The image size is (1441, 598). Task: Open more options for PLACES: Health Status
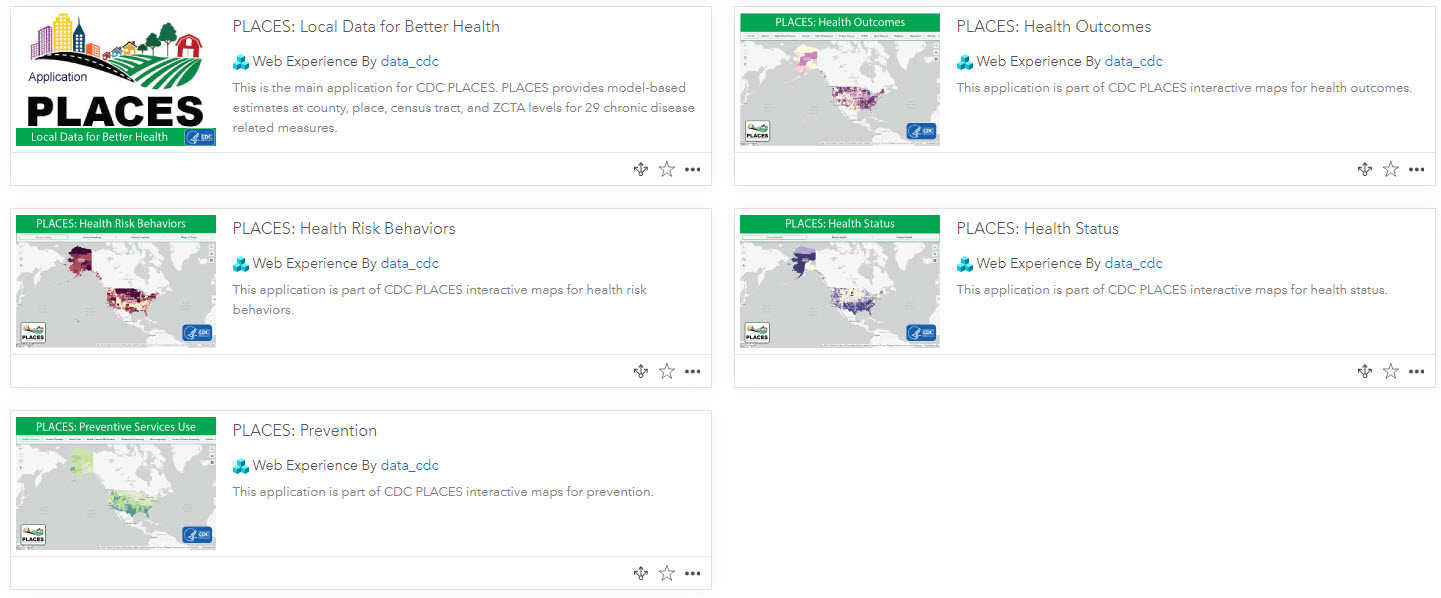pos(1417,371)
